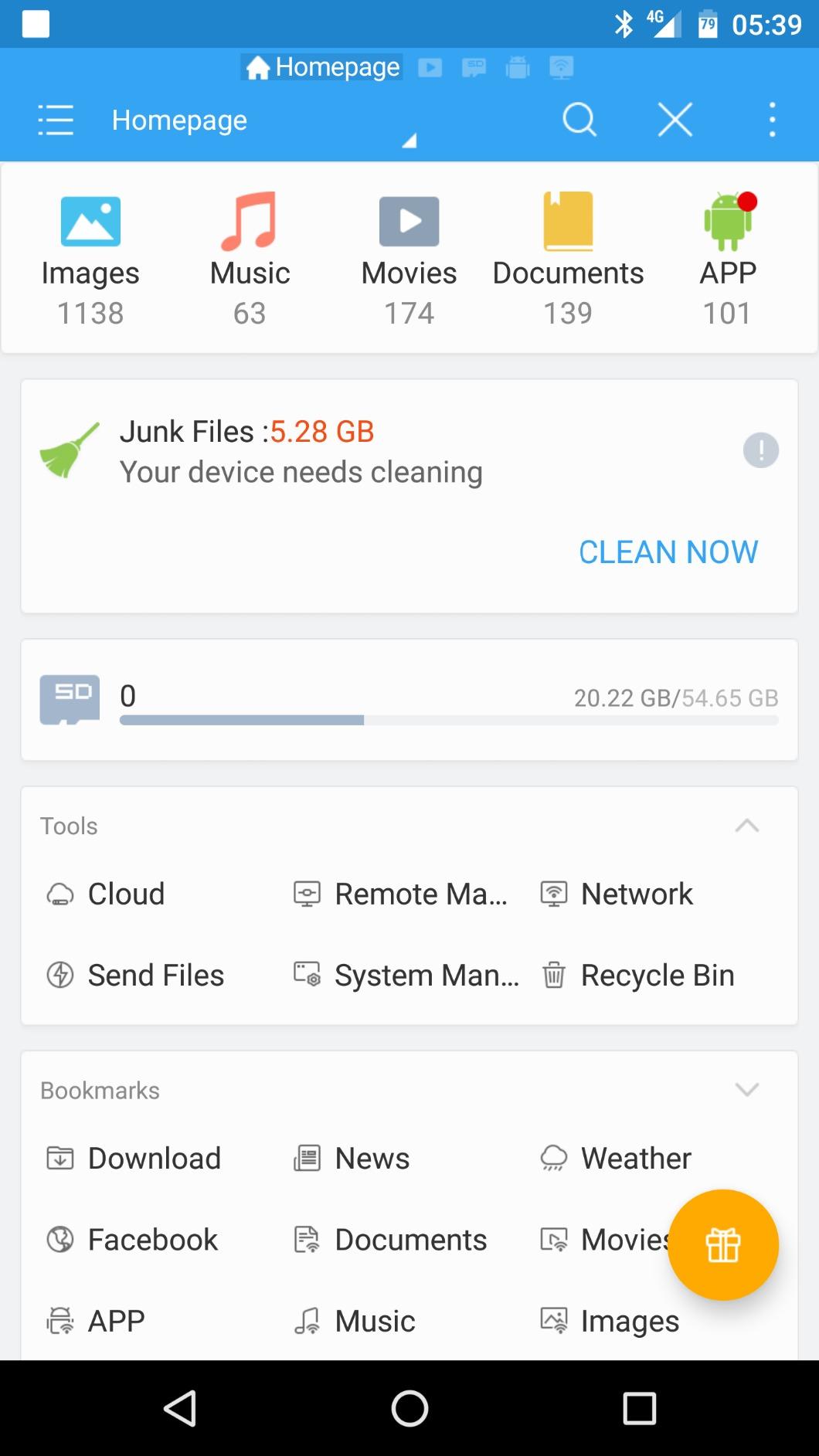Tap the search magnifier icon
Image resolution: width=819 pixels, height=1456 pixels.
tap(579, 120)
